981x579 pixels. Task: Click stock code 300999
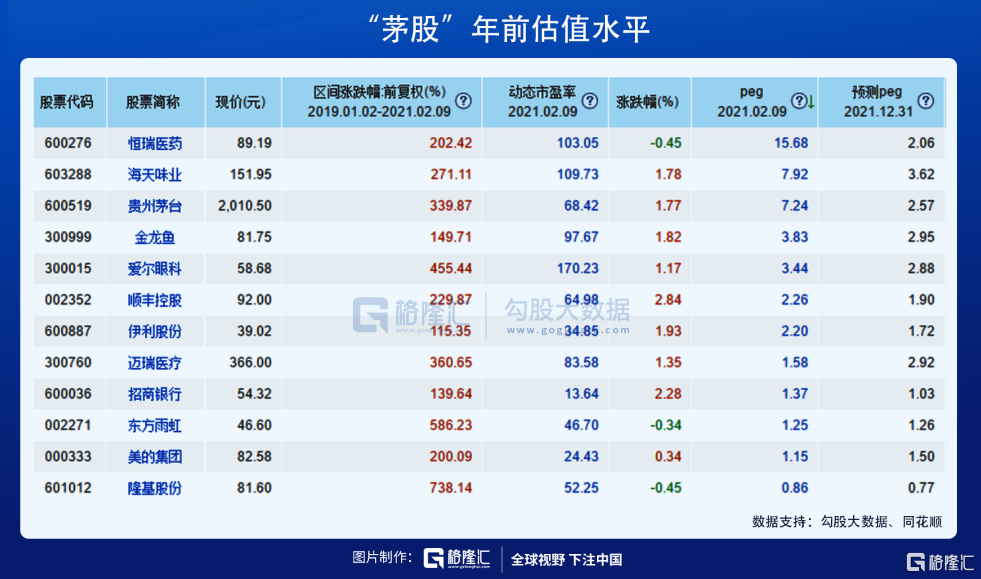(x=67, y=237)
